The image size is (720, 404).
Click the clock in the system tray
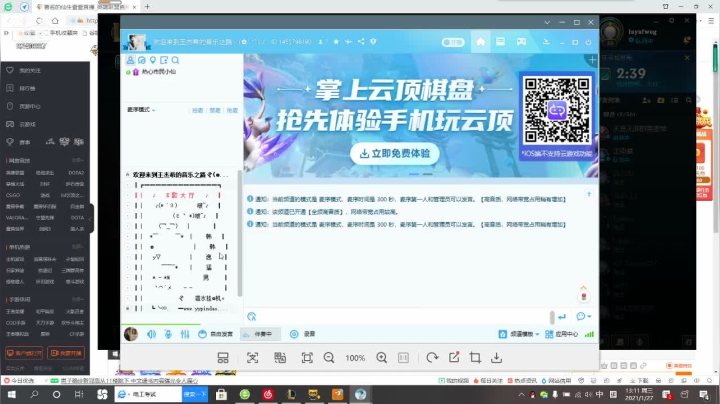639,394
